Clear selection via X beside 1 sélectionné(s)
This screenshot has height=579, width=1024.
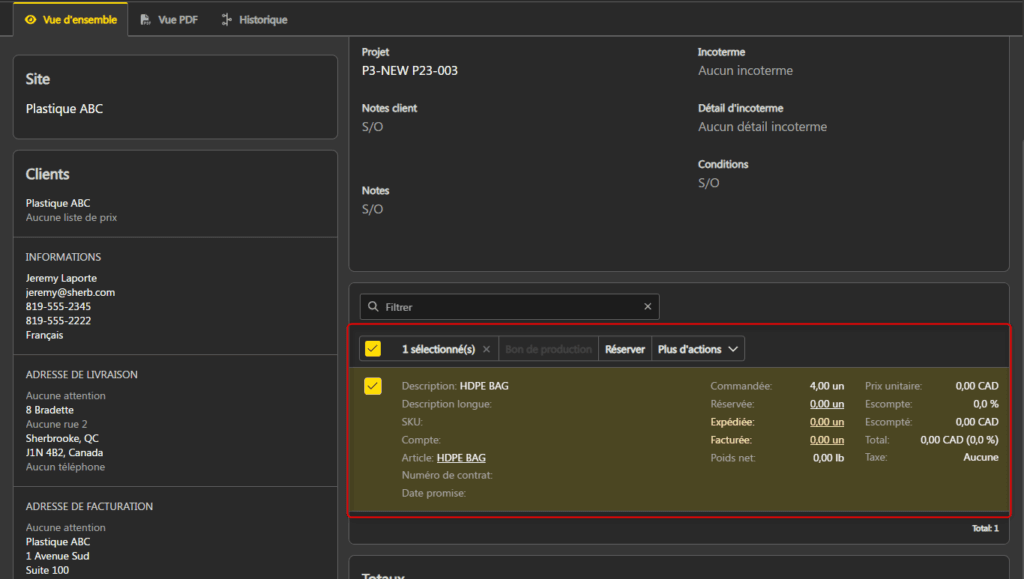point(486,349)
